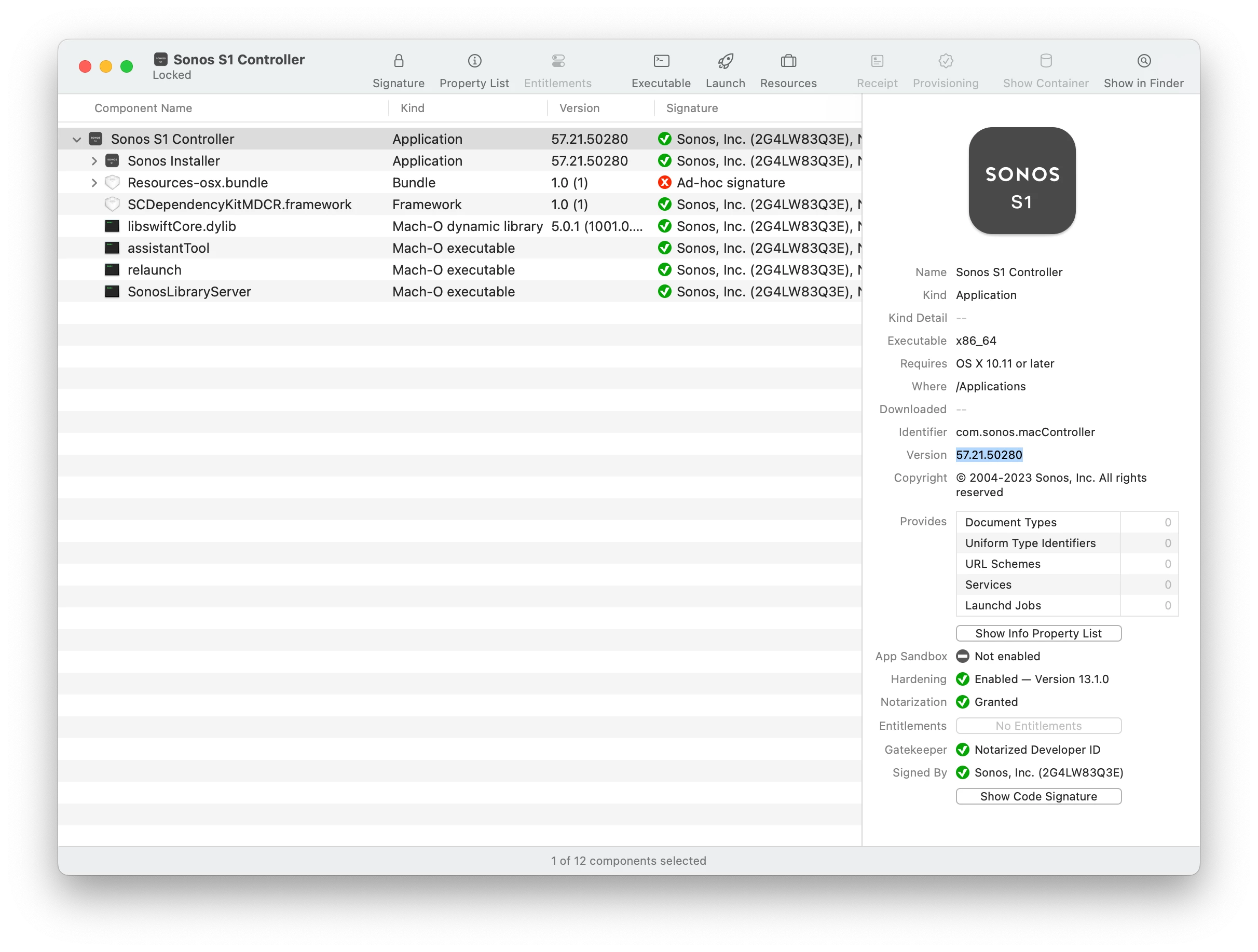Click green checkmark in Sonos Installer signature
The width and height of the screenshot is (1258, 952).
pos(664,161)
